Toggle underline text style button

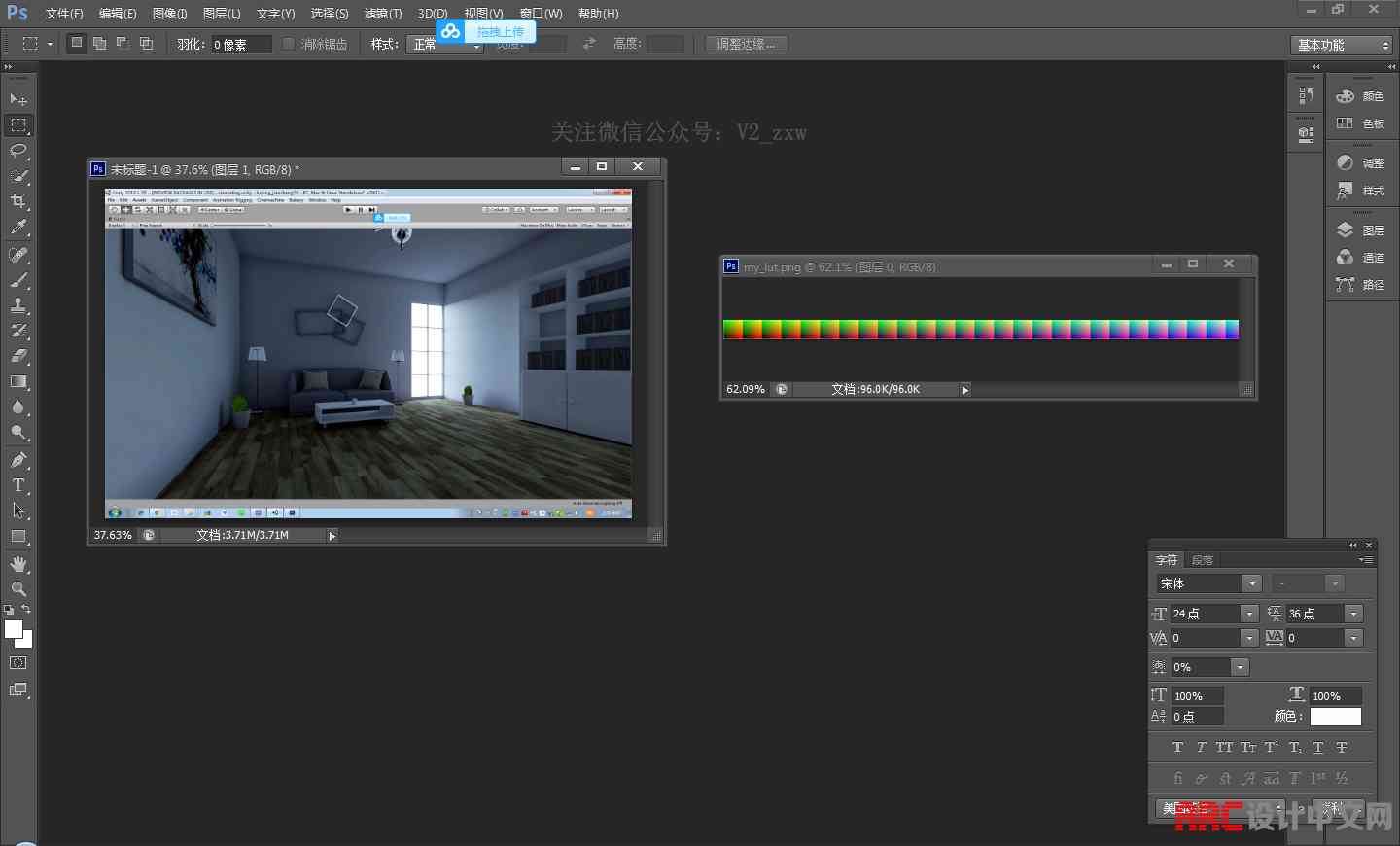[1318, 748]
